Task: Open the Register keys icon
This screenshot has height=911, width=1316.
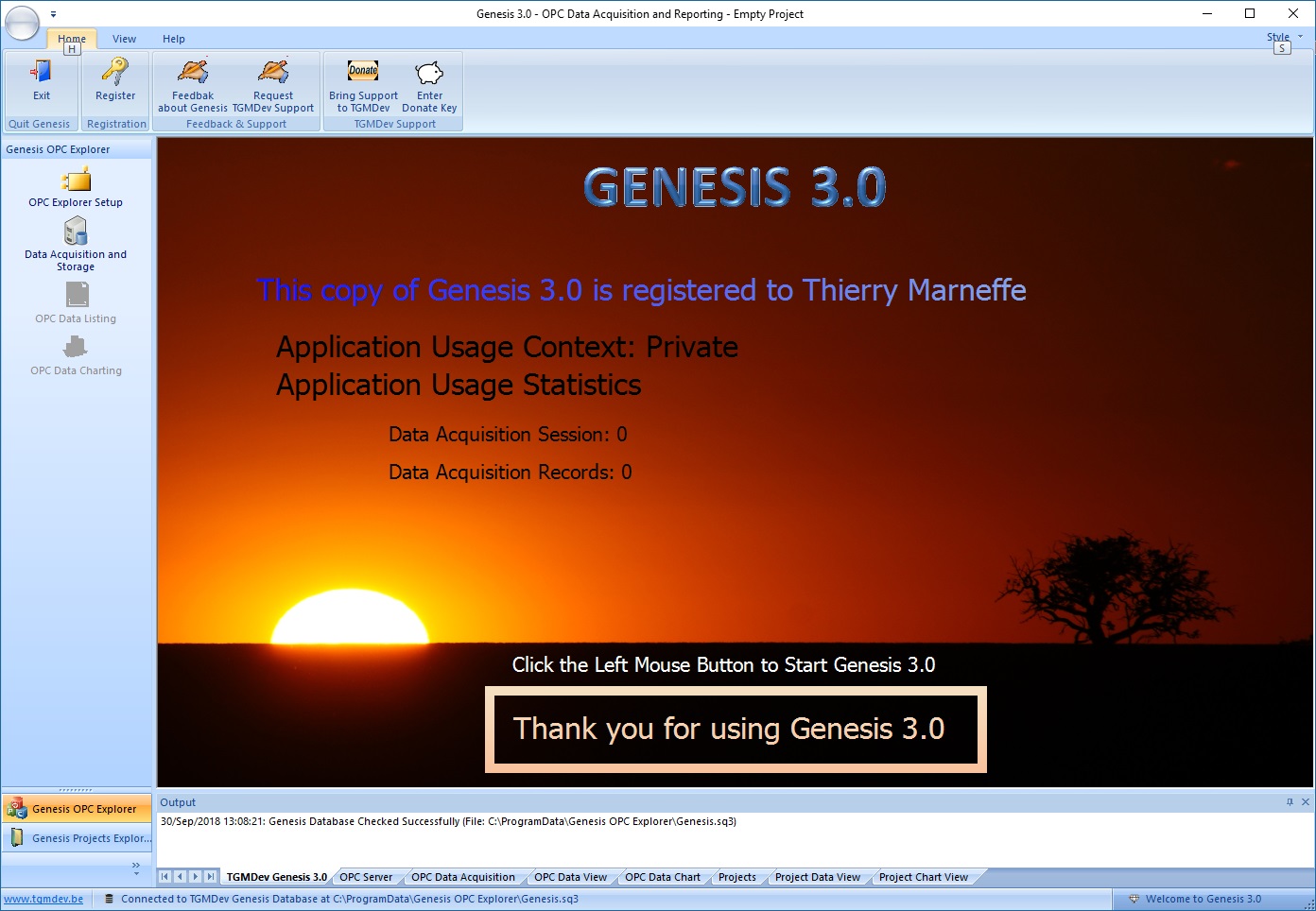Action: (x=115, y=72)
